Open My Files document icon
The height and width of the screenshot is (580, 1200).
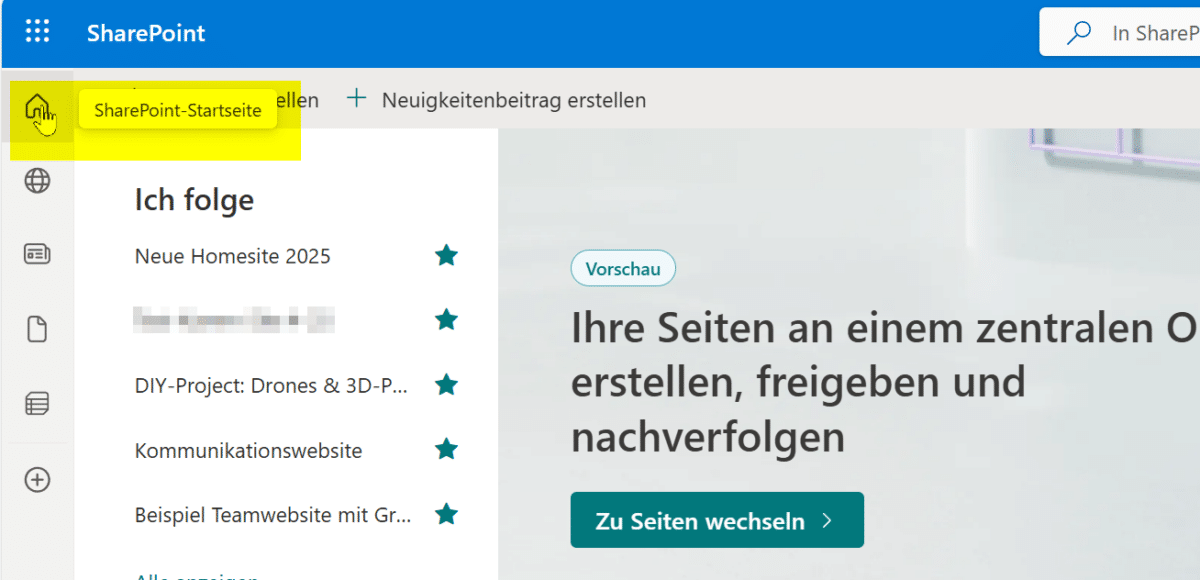(37, 329)
